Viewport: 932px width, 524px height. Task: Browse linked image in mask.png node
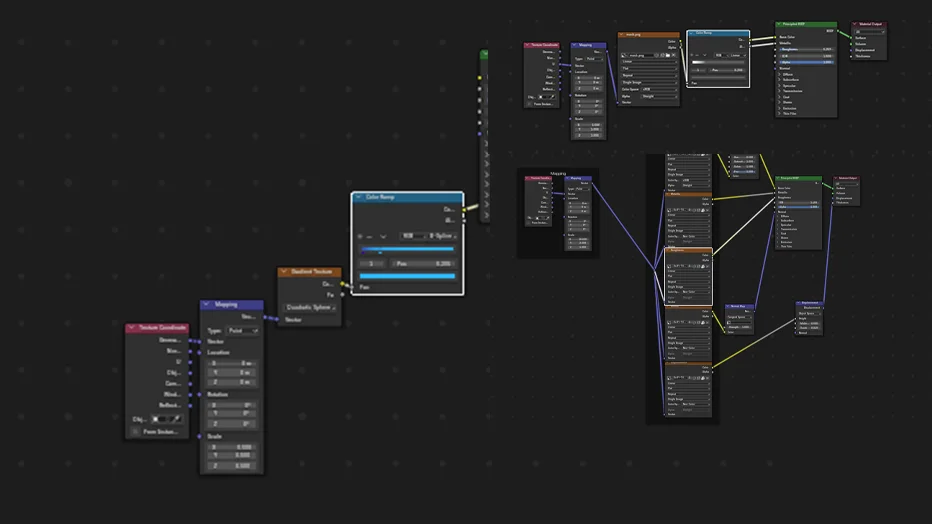(624, 55)
